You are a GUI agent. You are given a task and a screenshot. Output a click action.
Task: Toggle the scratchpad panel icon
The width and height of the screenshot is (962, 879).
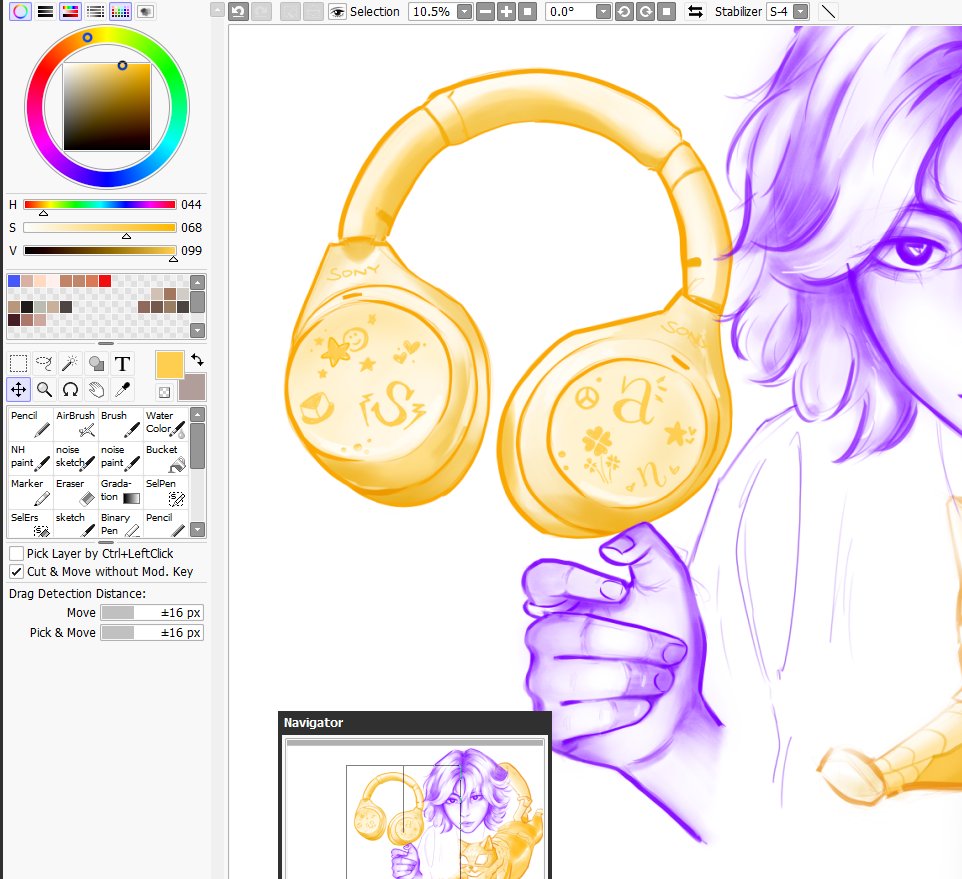pyautogui.click(x=145, y=11)
